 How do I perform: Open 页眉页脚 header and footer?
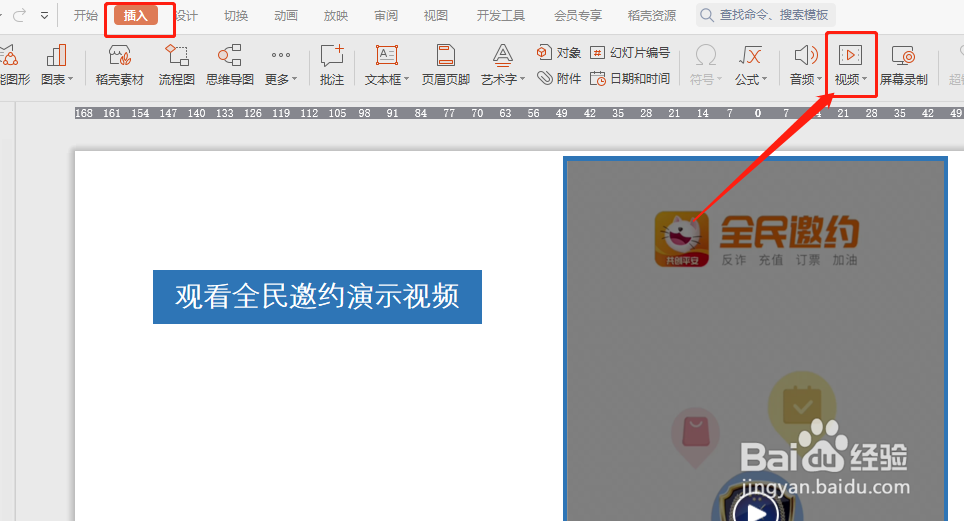446,65
